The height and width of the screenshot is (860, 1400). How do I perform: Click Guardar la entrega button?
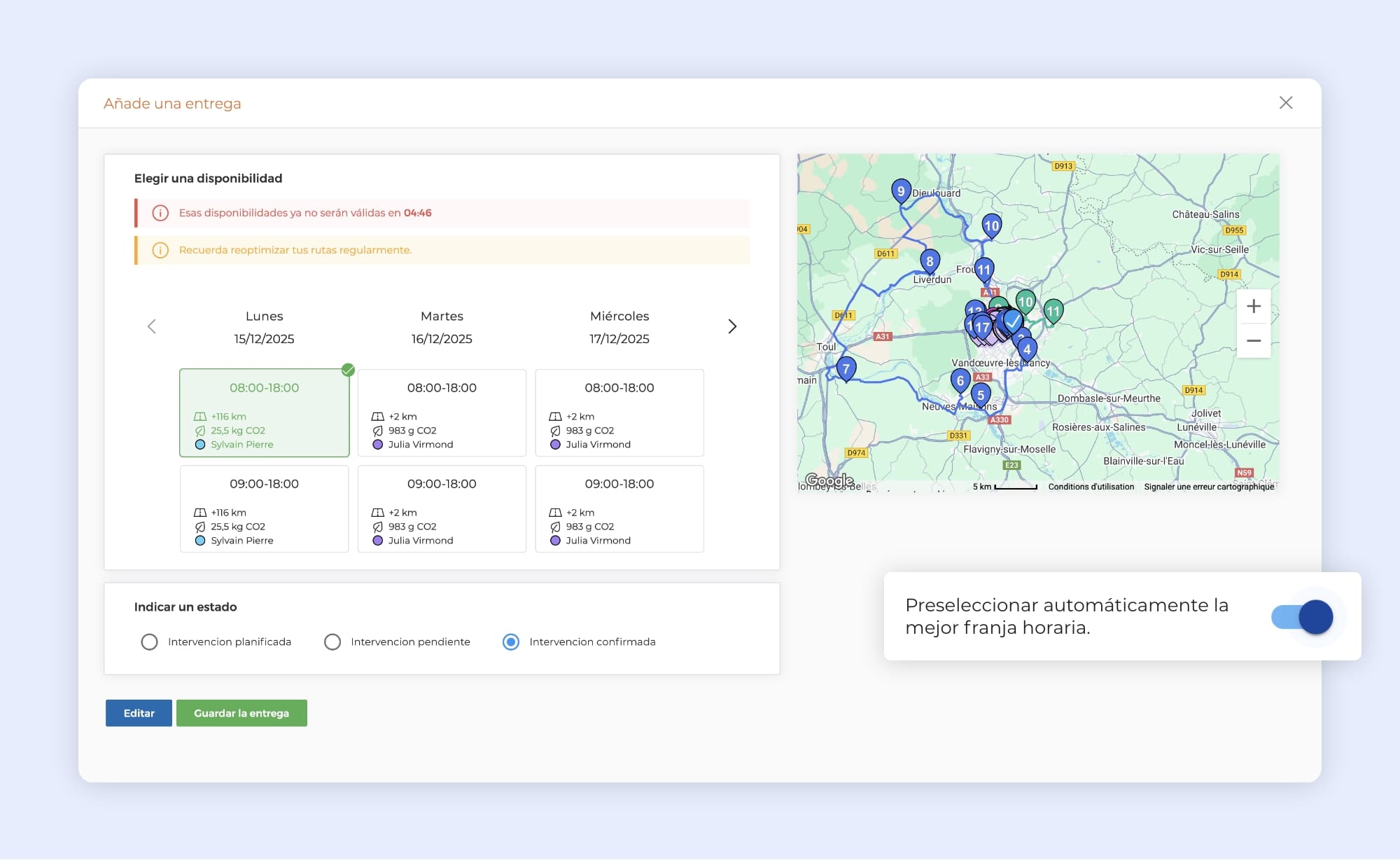click(x=241, y=713)
